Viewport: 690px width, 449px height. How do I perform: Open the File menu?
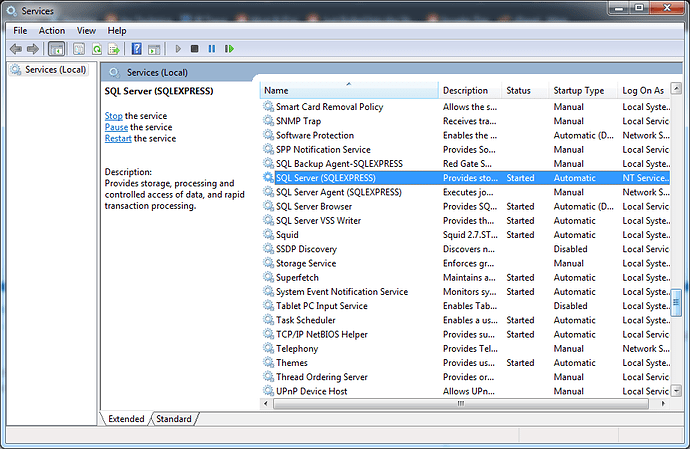pyautogui.click(x=20, y=31)
